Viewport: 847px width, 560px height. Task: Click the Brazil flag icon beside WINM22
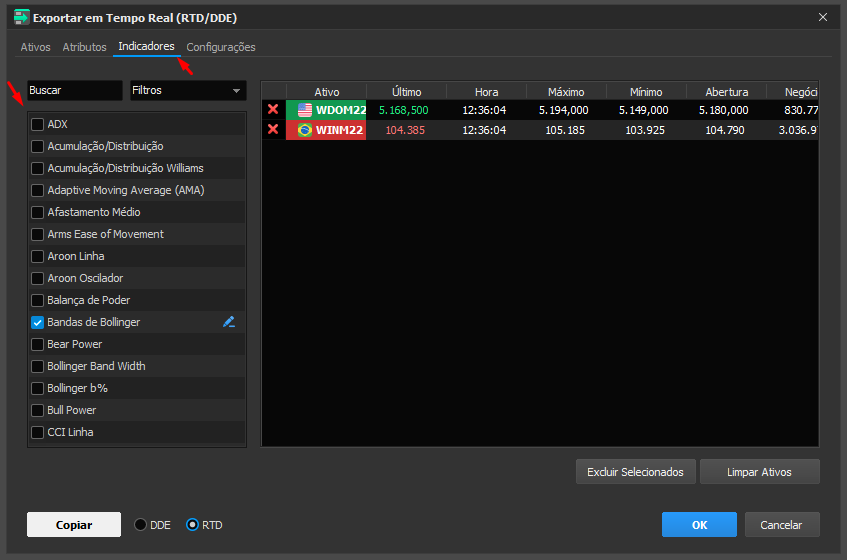(x=305, y=130)
